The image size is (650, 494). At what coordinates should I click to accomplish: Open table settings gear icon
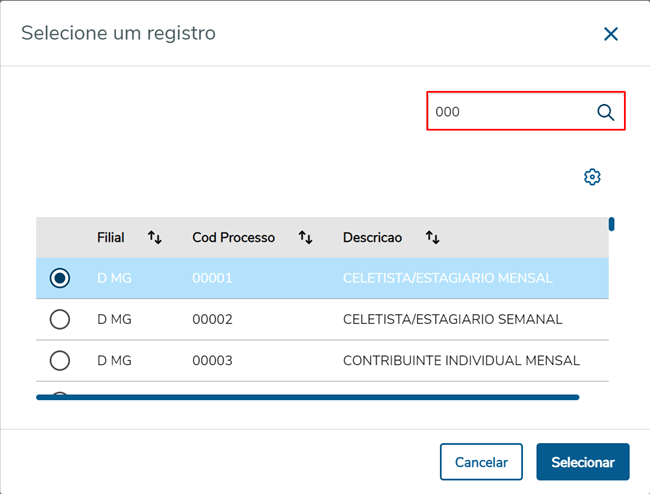point(592,177)
